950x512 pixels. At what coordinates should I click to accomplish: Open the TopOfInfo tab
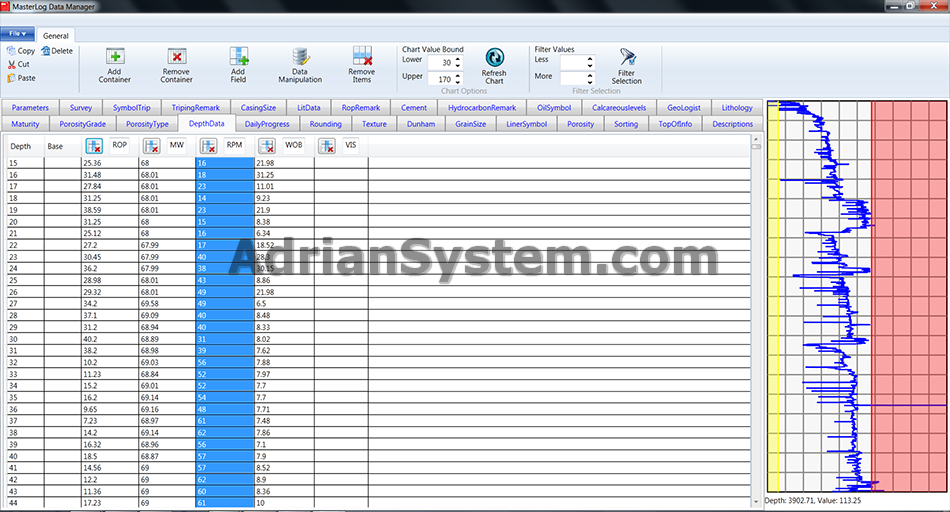pos(676,124)
